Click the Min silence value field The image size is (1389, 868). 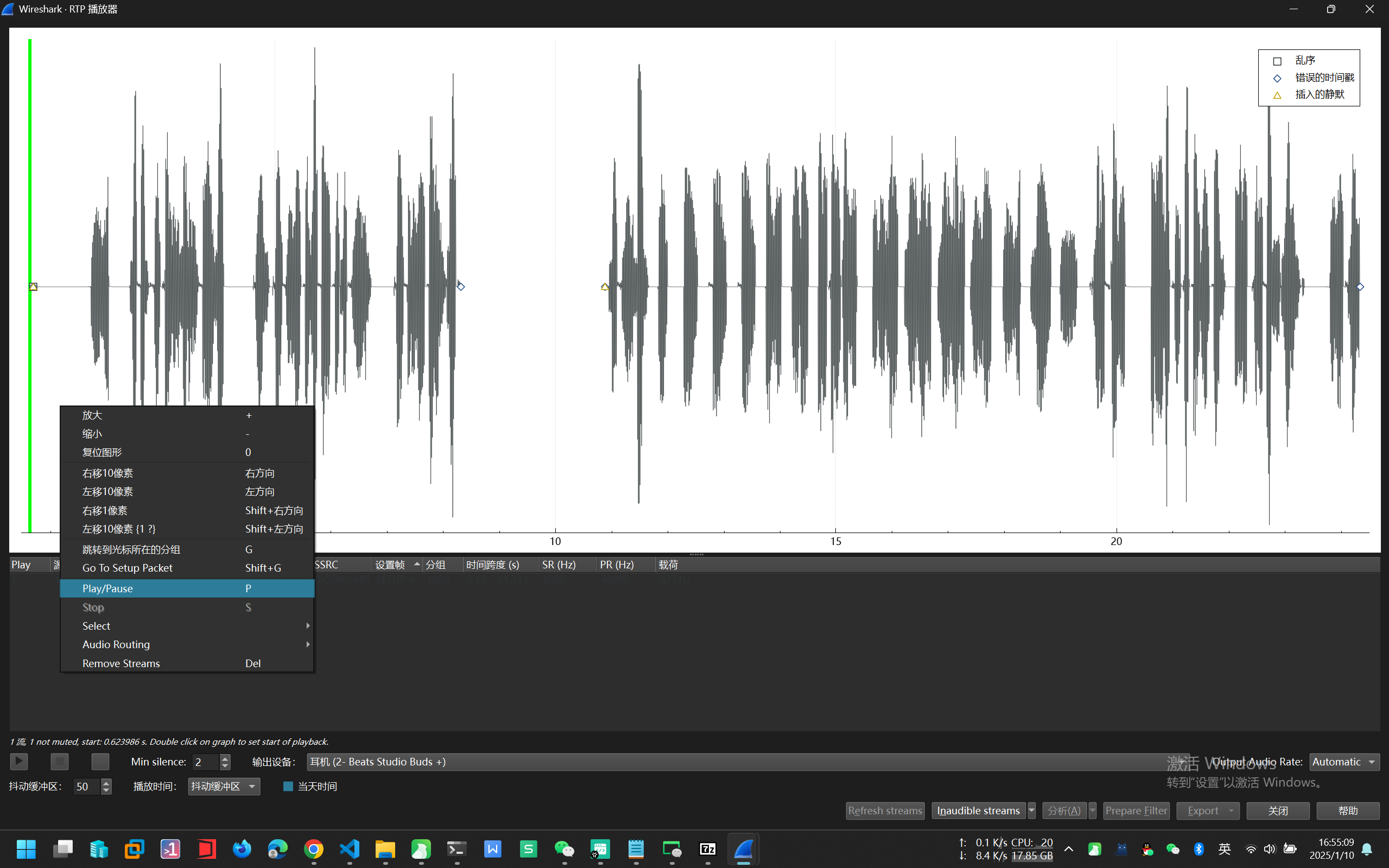205,762
